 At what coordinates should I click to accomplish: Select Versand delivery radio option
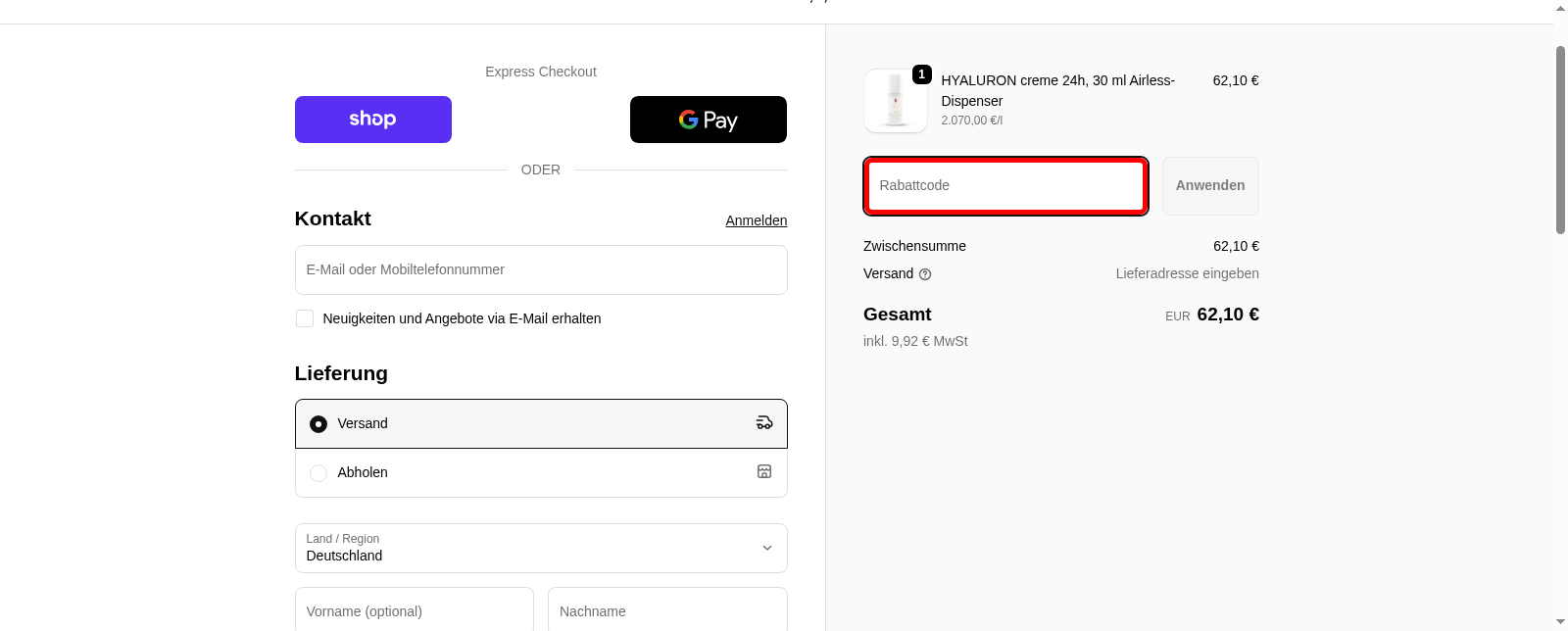click(318, 424)
